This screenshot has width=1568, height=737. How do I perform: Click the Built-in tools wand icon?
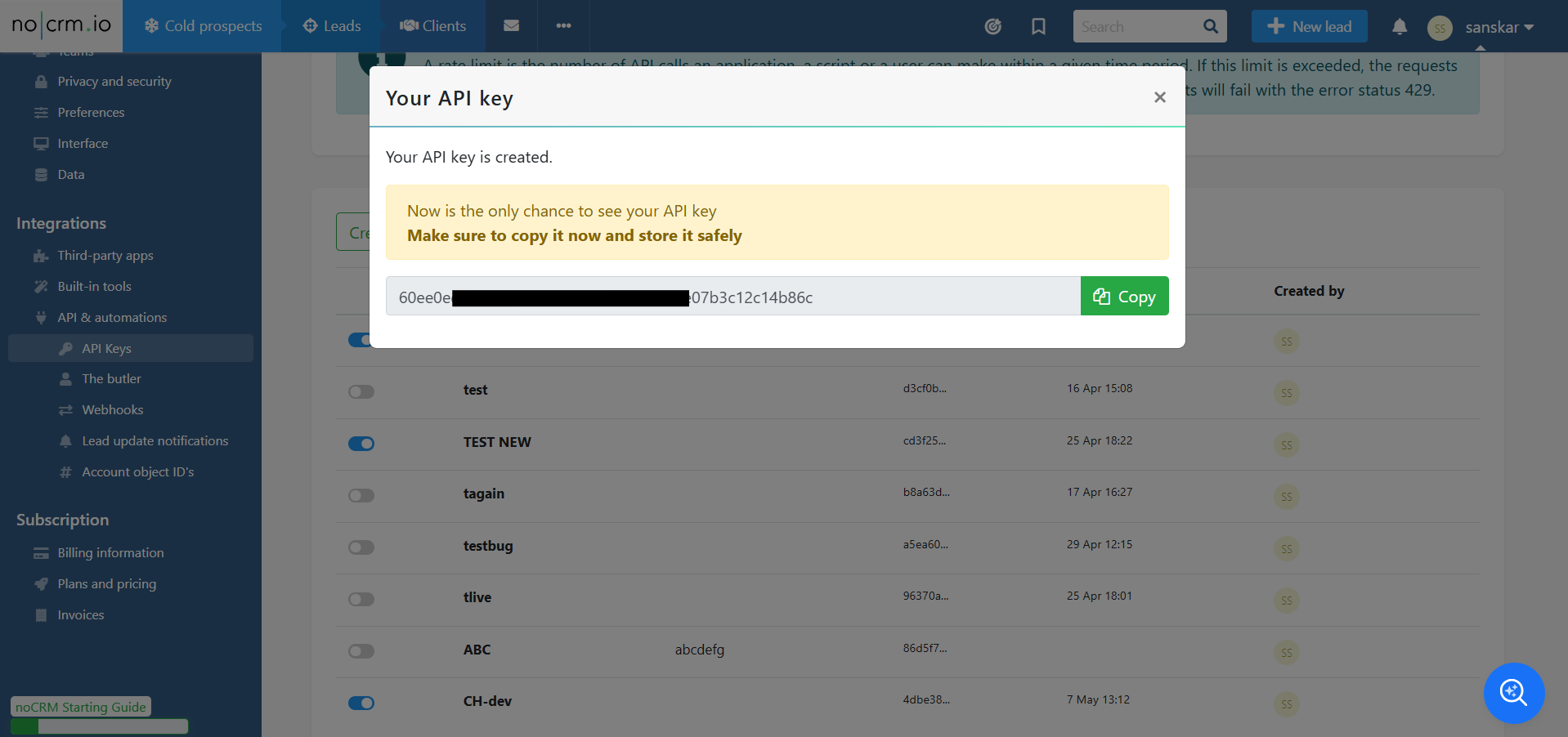[41, 287]
